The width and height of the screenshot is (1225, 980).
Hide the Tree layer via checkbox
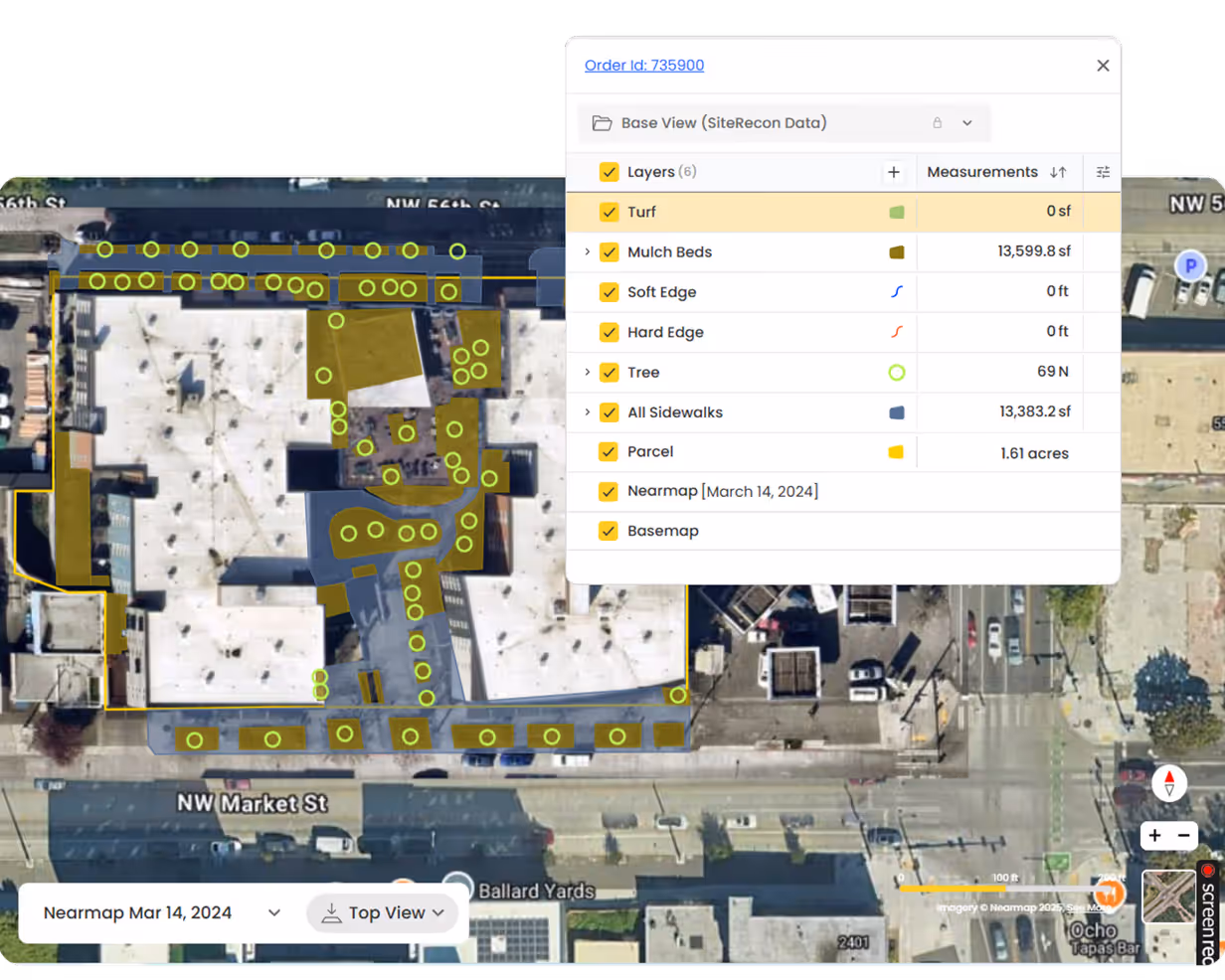609,373
